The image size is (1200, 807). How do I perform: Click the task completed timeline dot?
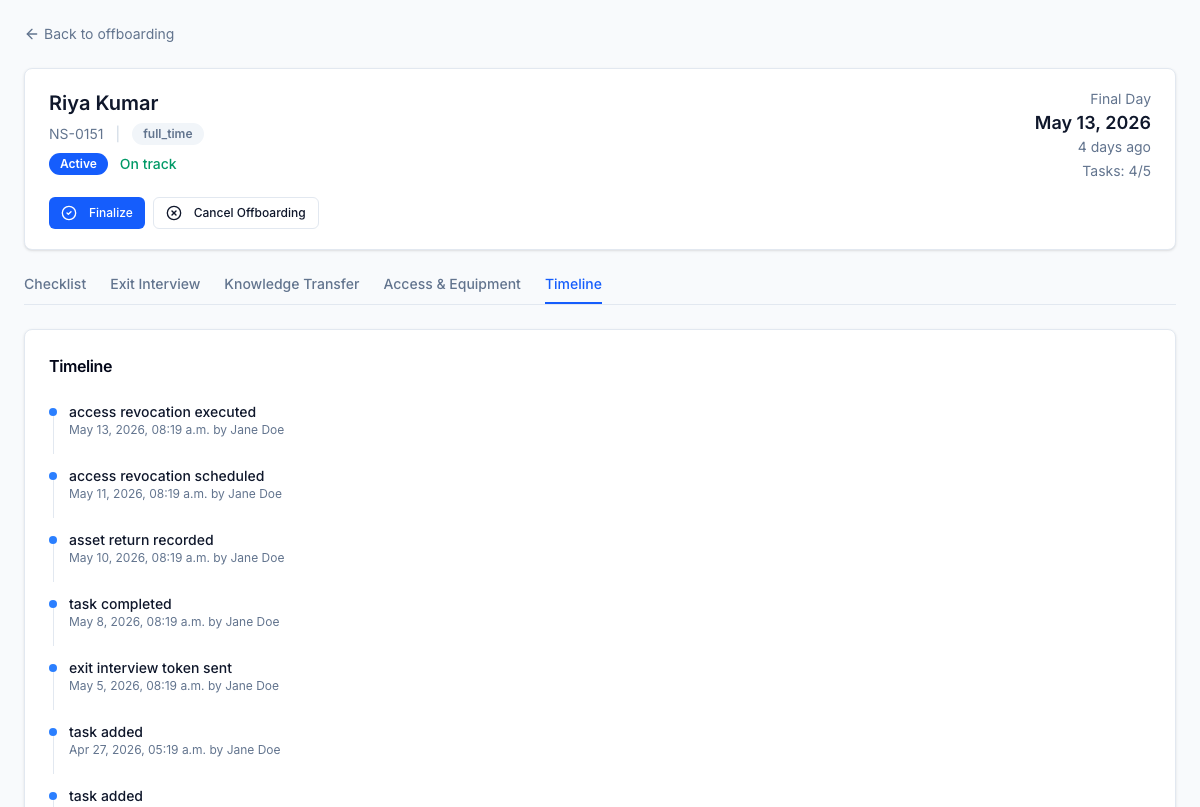(53, 603)
